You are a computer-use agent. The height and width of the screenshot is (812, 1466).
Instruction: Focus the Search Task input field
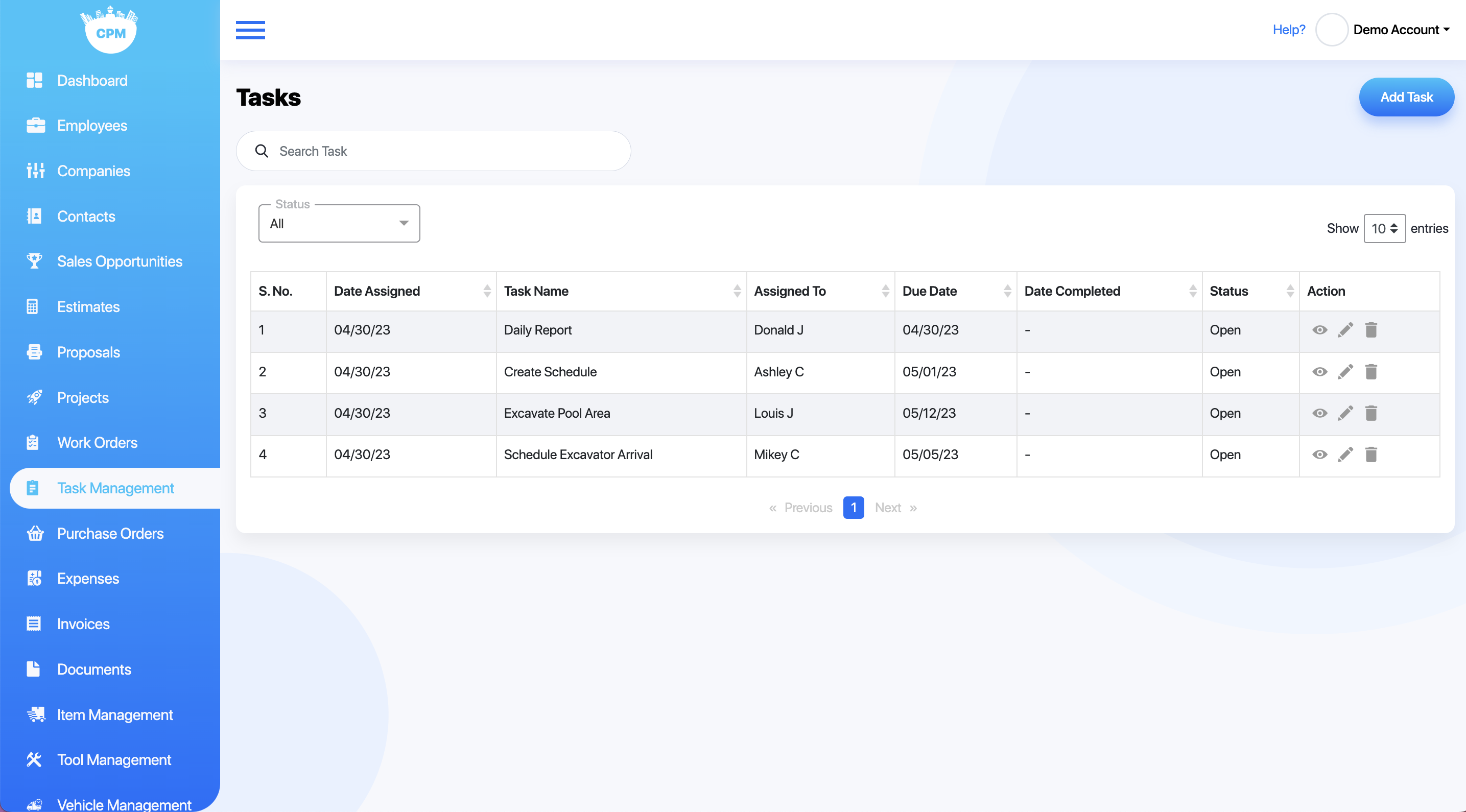tap(433, 151)
